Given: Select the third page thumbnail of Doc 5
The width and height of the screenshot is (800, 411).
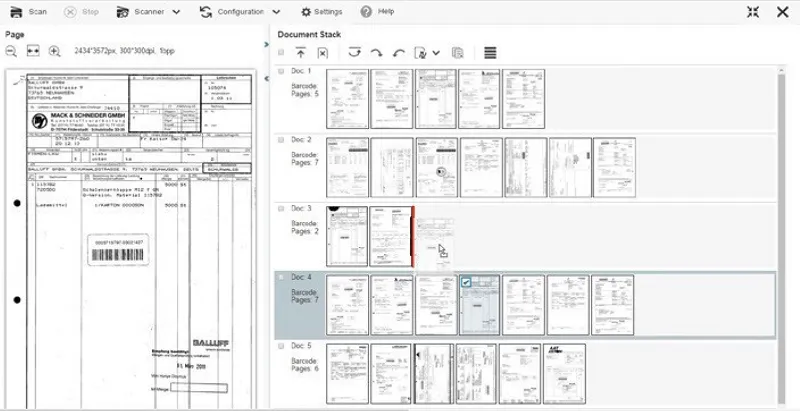Looking at the screenshot, I should tap(434, 374).
